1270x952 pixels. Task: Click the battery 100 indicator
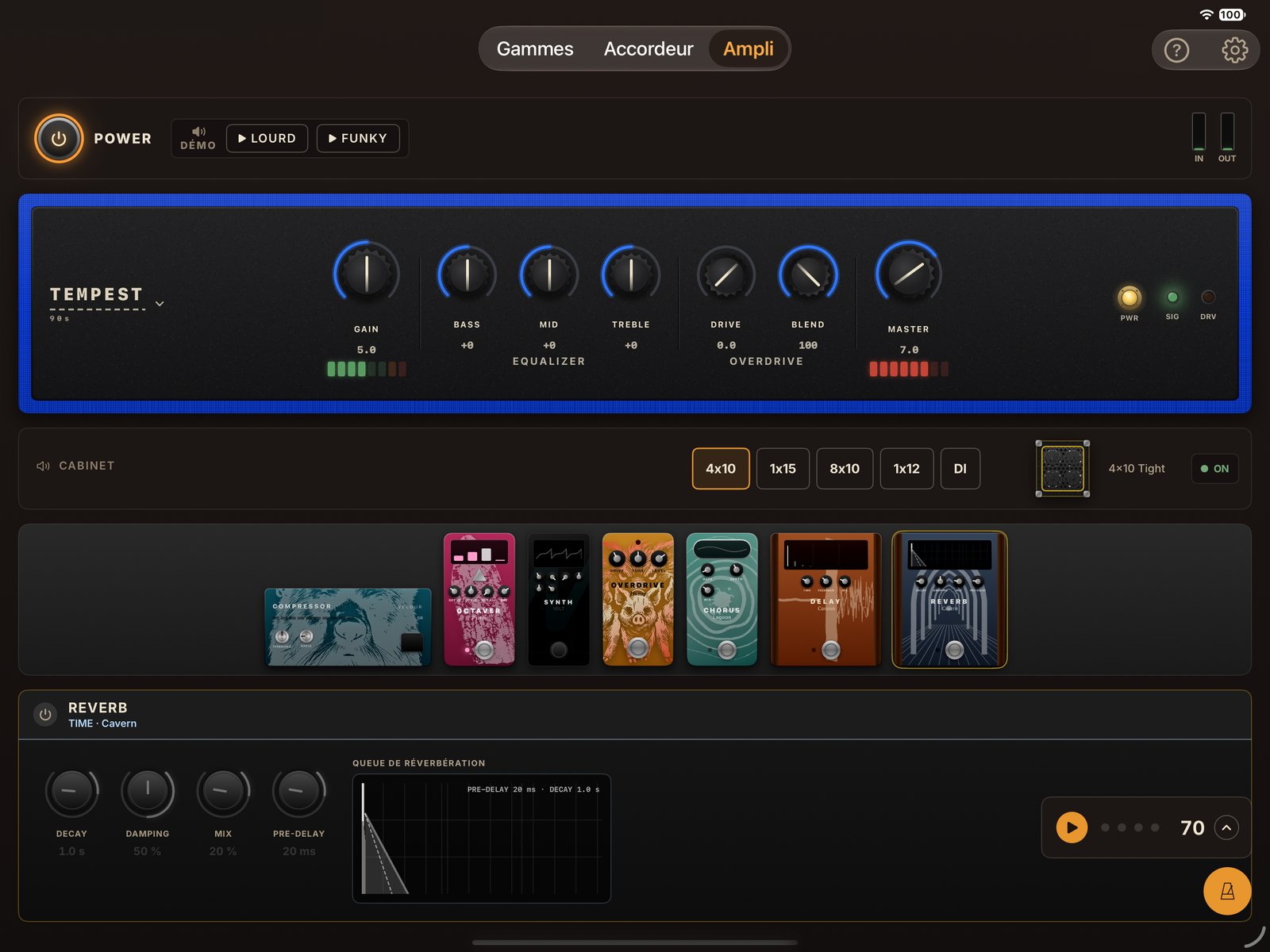[1231, 14]
